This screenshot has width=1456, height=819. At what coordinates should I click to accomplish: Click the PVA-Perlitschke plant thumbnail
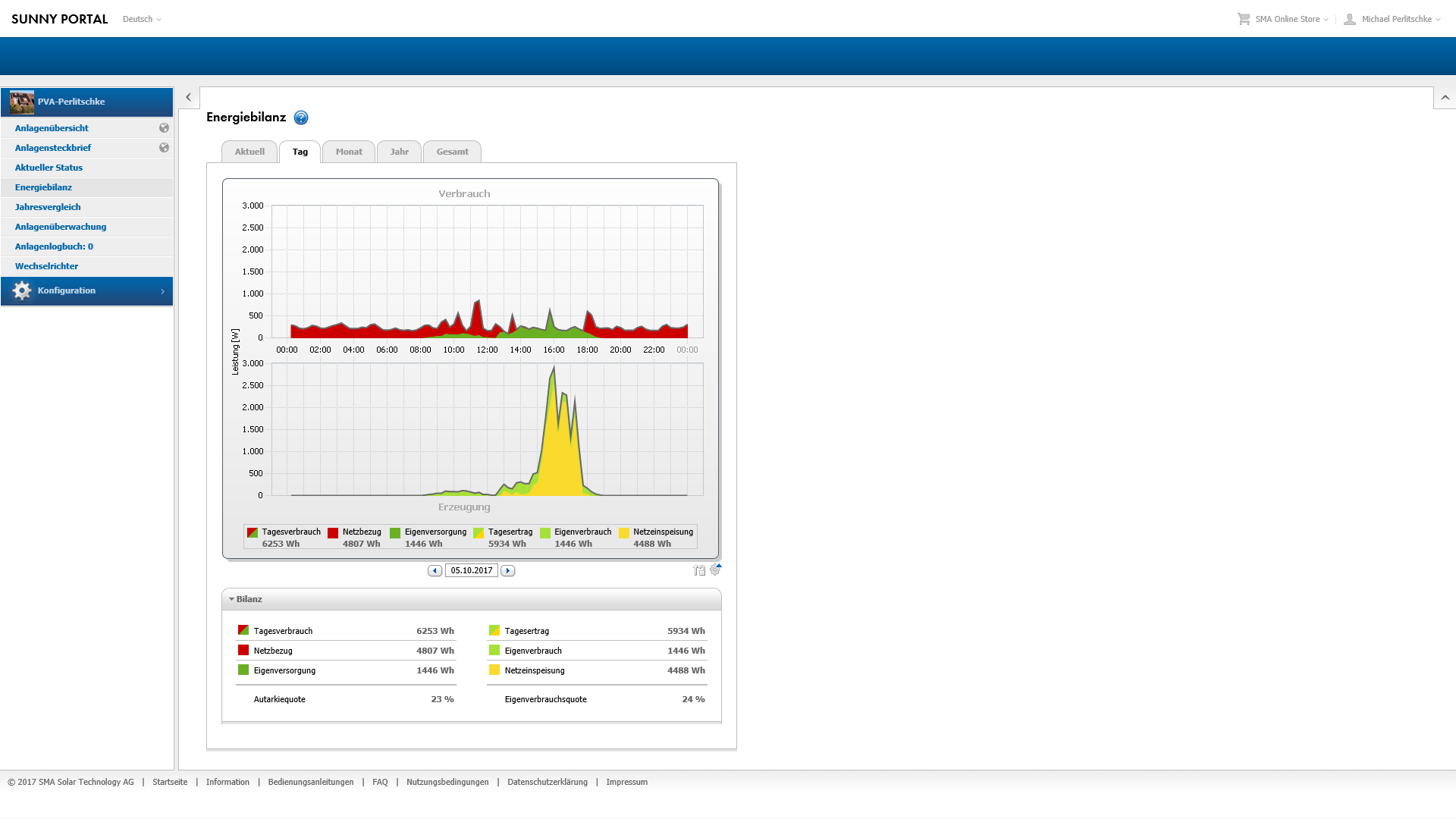pyautogui.click(x=22, y=102)
